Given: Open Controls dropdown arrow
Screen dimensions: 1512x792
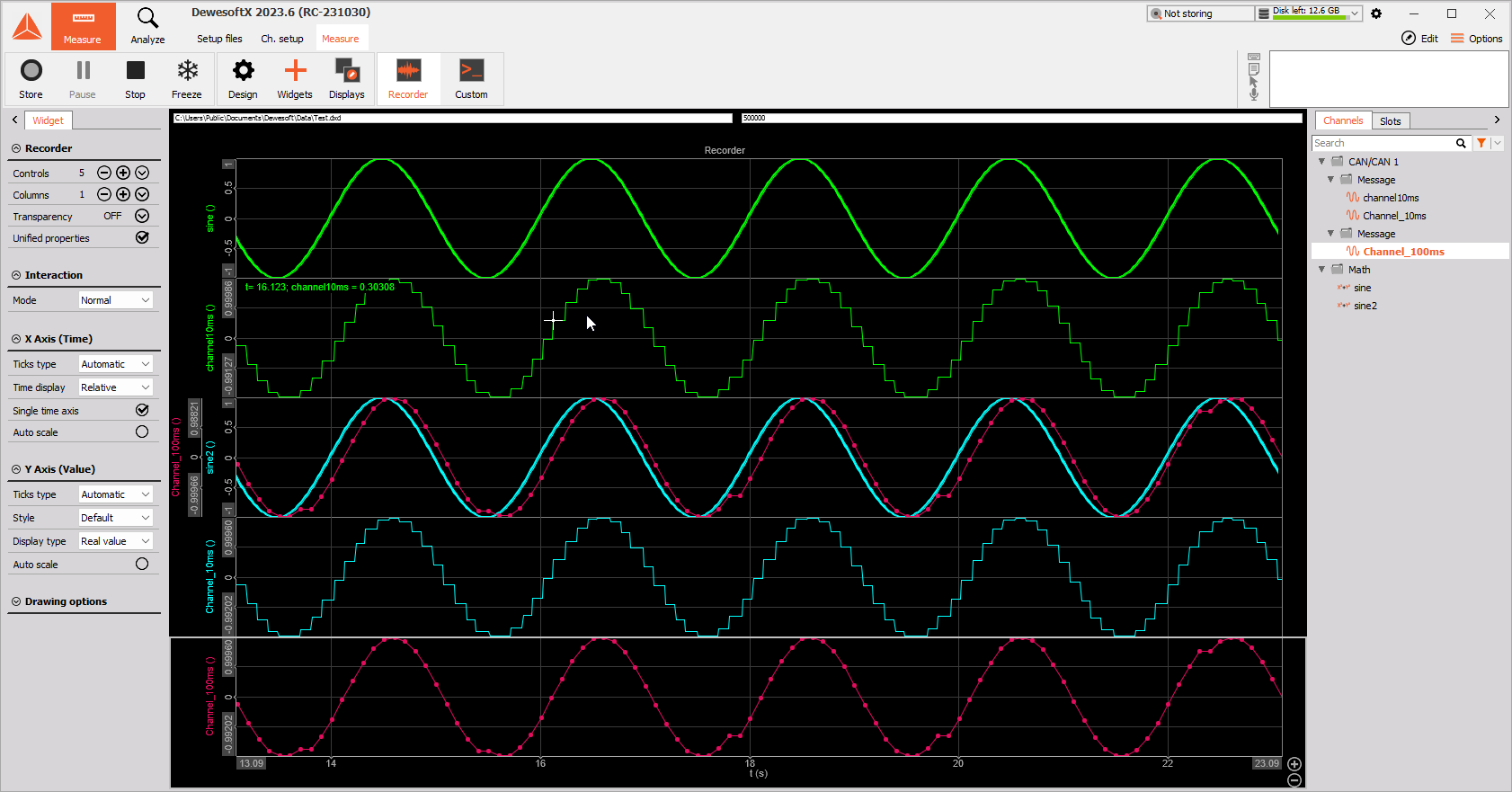Looking at the screenshot, I should tap(142, 173).
